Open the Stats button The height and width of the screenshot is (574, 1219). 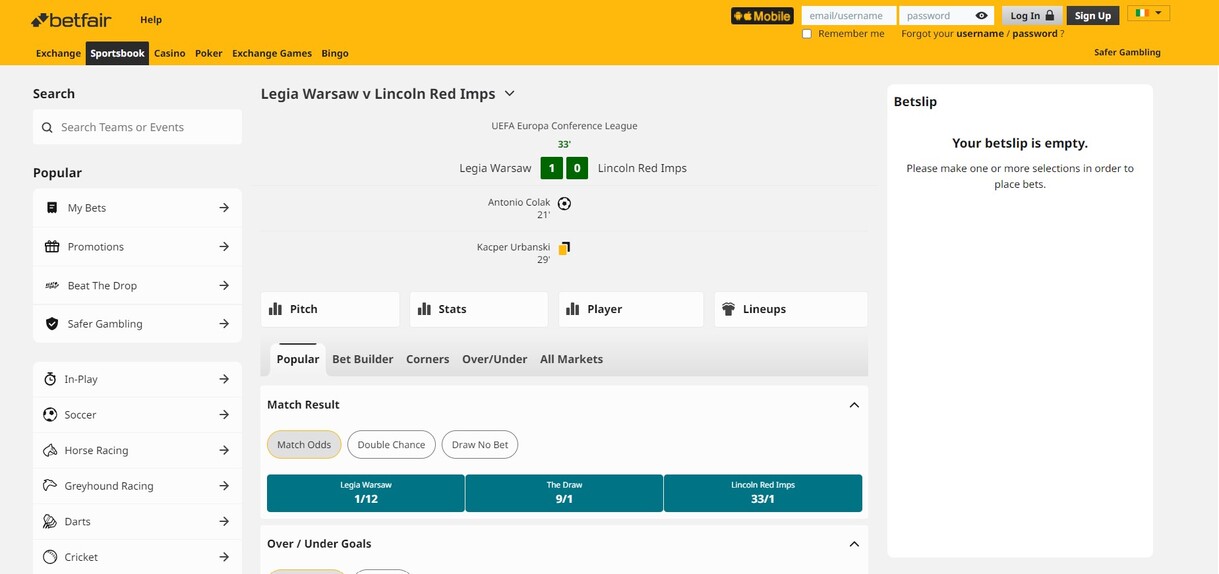[x=479, y=309]
